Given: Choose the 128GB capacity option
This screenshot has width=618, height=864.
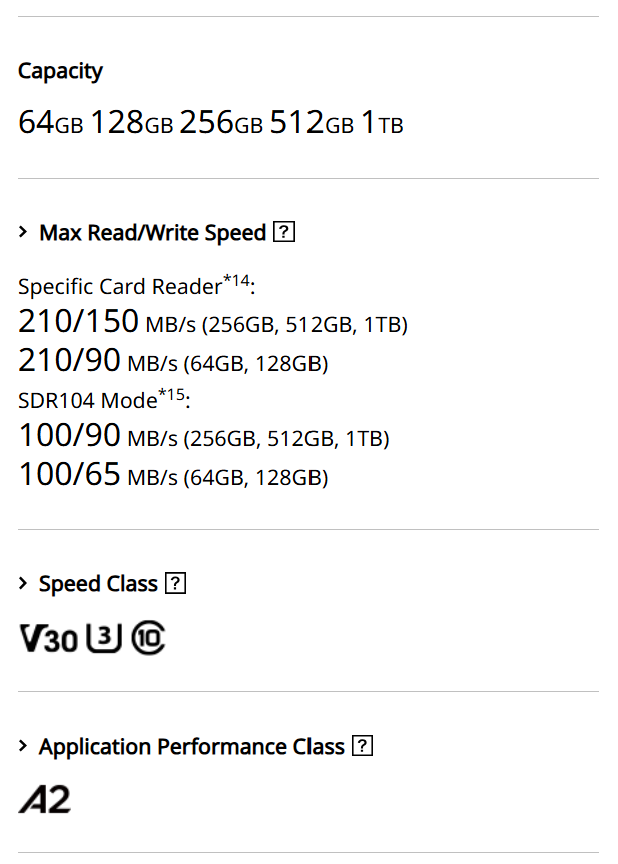Looking at the screenshot, I should click(x=131, y=123).
